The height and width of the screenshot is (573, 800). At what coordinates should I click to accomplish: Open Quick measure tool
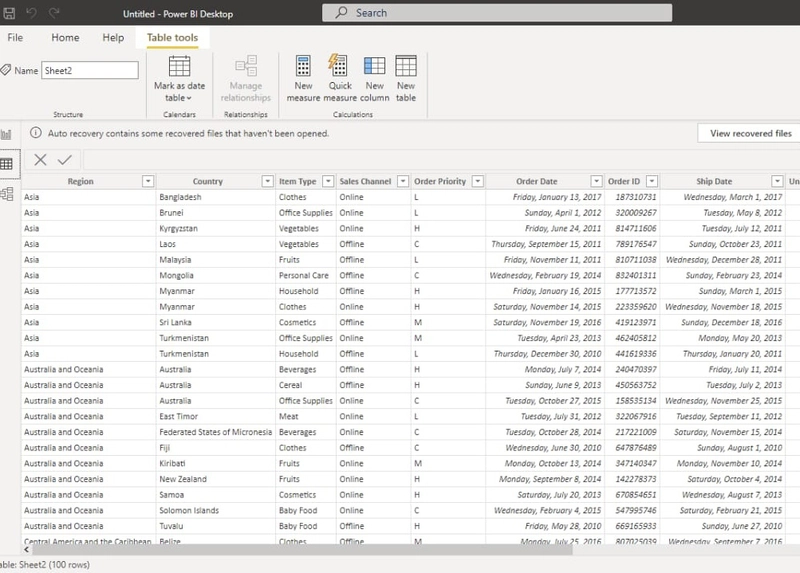[x=340, y=79]
